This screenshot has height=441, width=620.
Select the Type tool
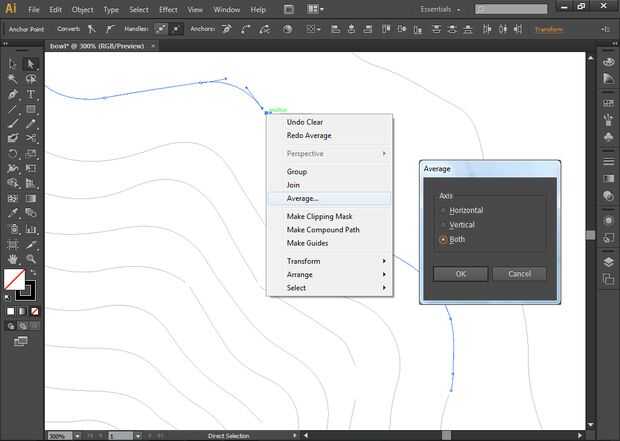(x=31, y=93)
